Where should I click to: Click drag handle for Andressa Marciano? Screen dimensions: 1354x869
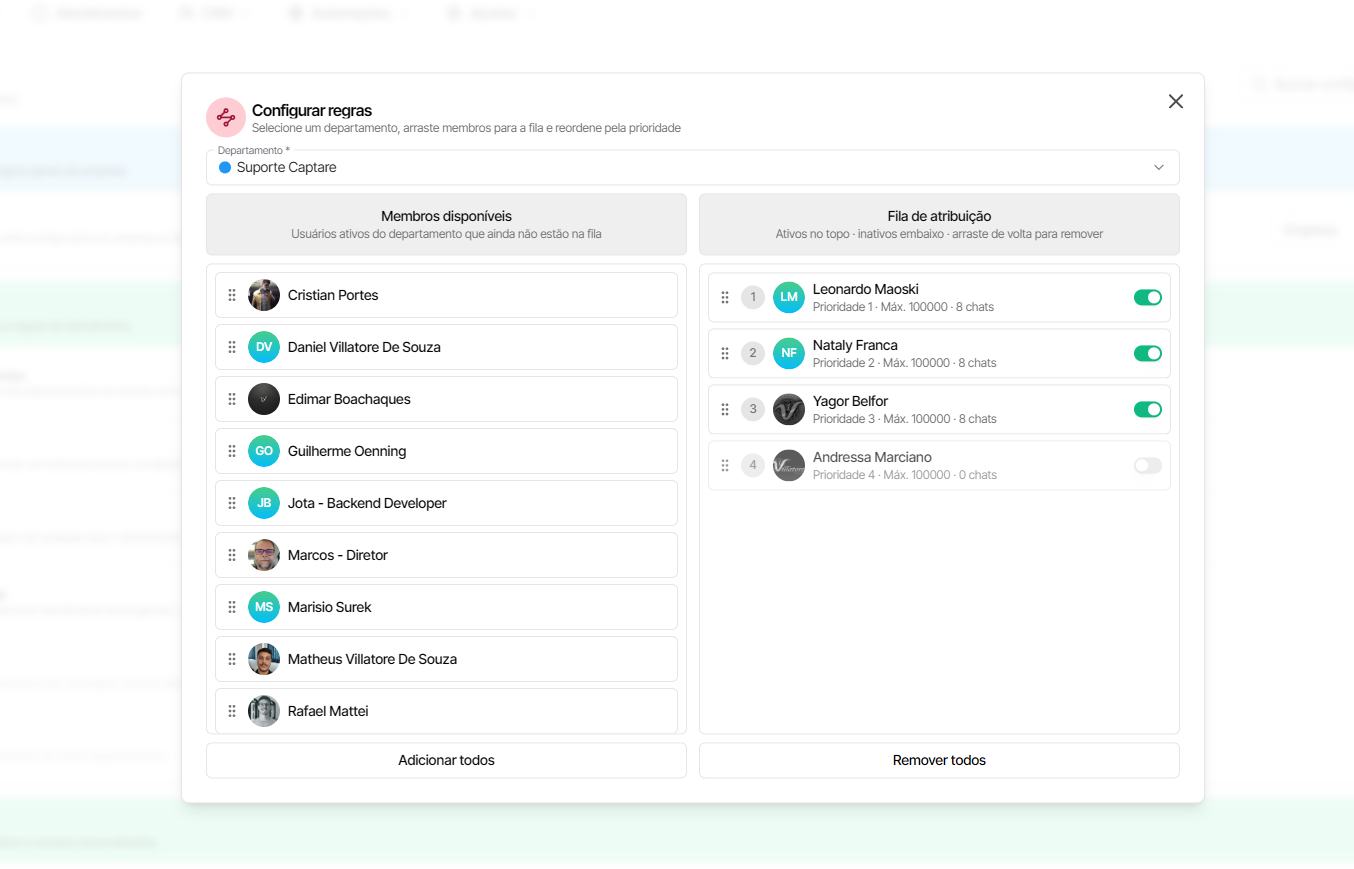(725, 465)
